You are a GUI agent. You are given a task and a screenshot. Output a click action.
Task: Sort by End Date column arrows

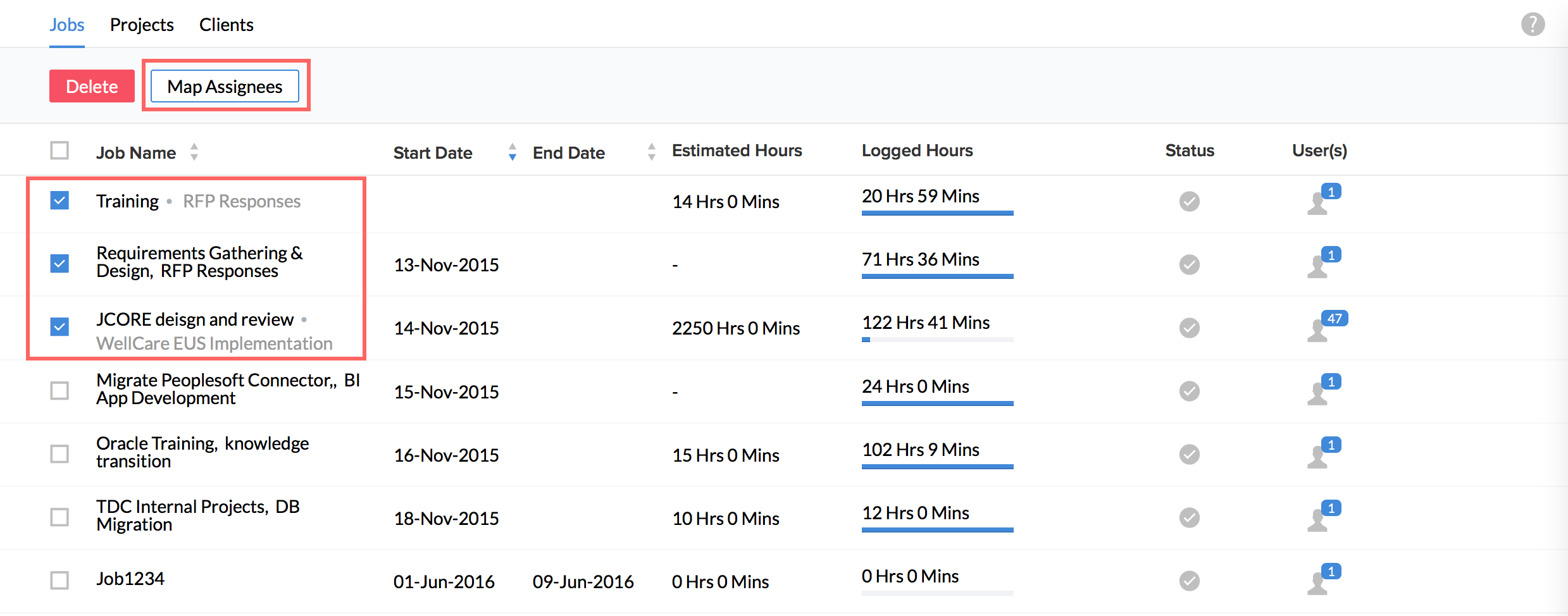click(x=651, y=152)
